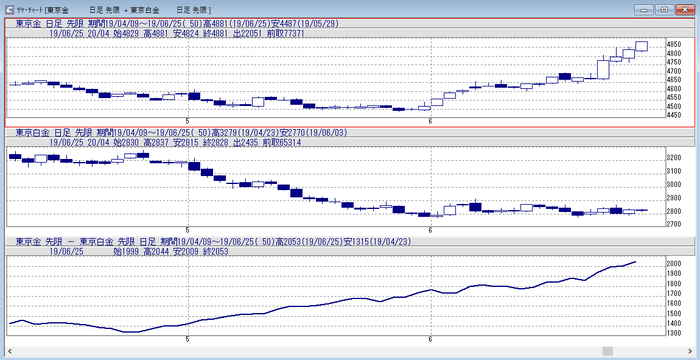Close the chart window
This screenshot has width=700, height=360.
685,9
